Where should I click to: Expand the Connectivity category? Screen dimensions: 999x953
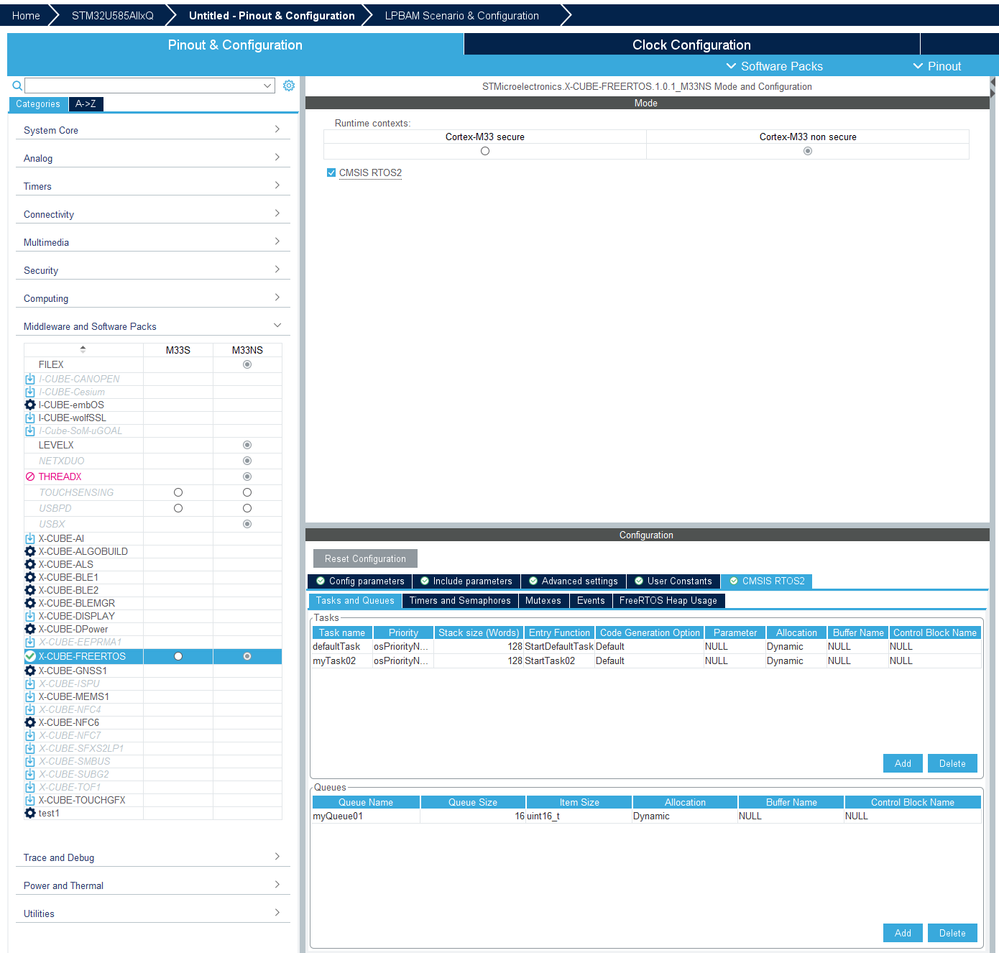(152, 214)
